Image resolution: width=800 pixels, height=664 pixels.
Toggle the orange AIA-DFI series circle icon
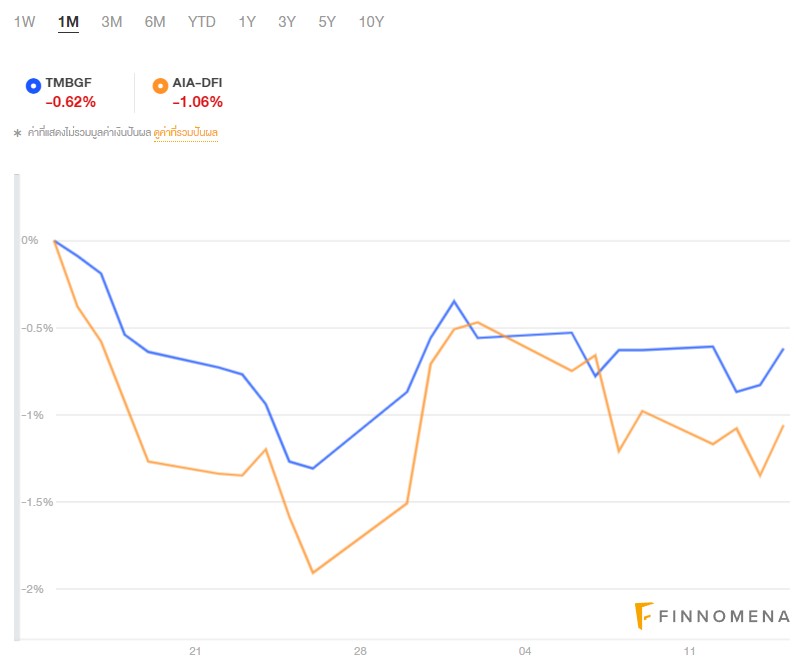(160, 86)
